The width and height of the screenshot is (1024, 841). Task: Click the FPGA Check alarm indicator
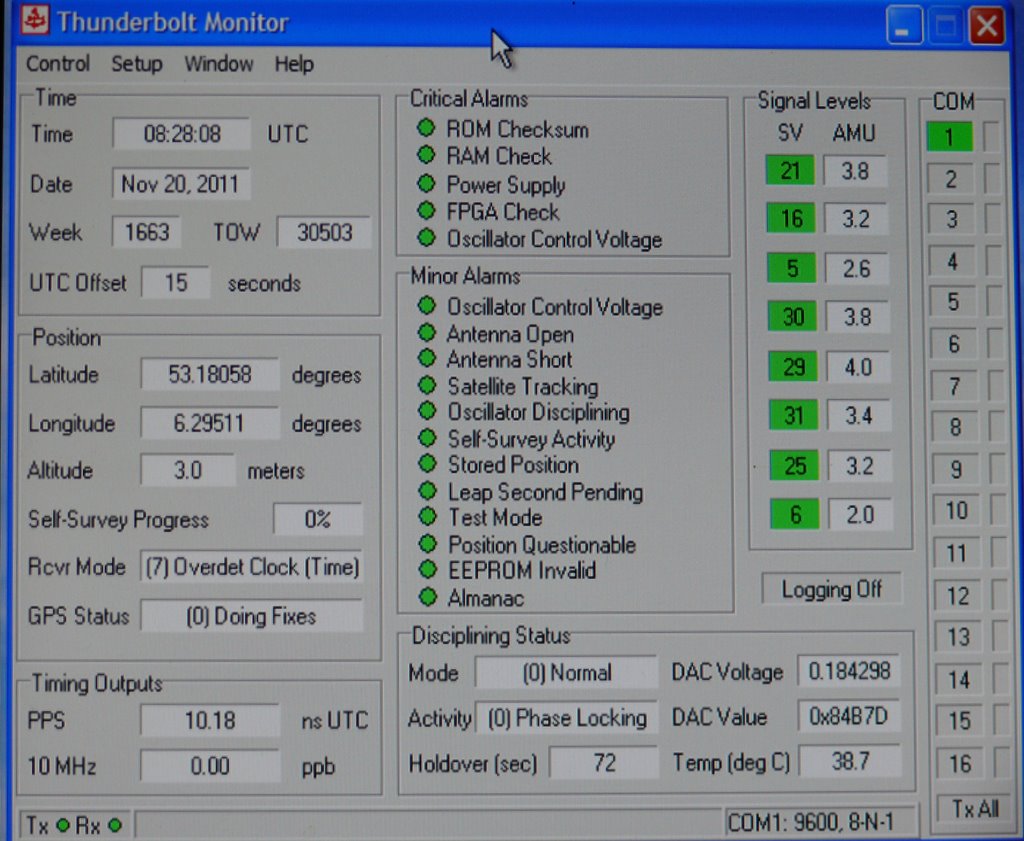tap(426, 210)
